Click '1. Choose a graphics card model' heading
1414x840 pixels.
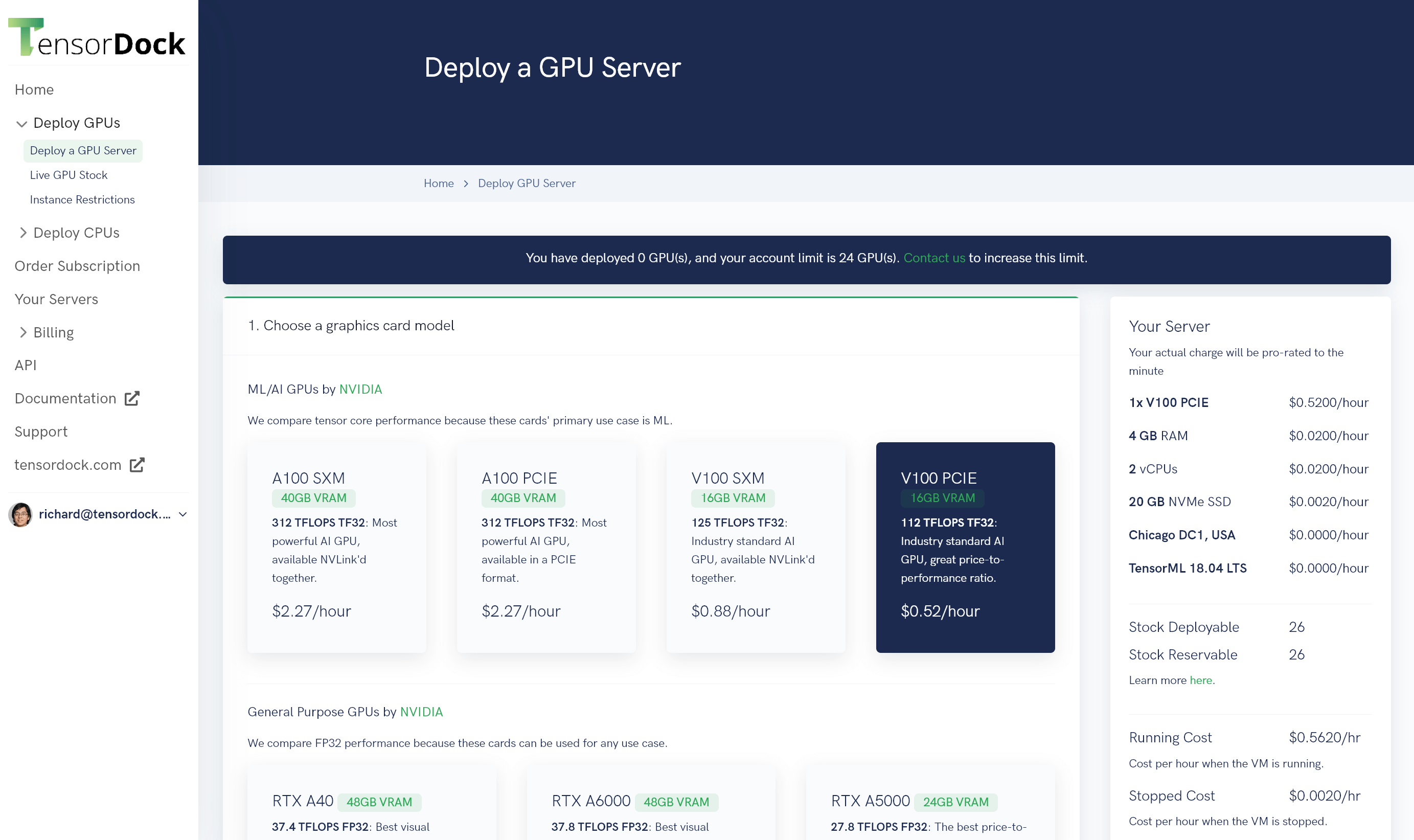[x=351, y=326]
